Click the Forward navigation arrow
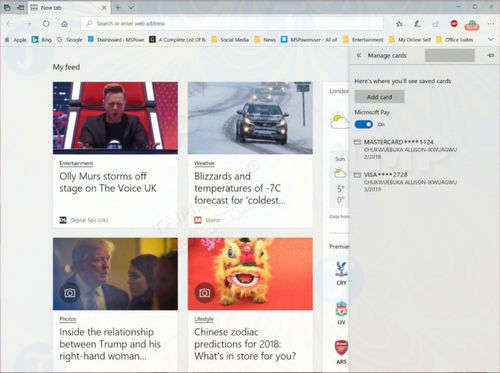This screenshot has width=500, height=373. click(x=28, y=24)
